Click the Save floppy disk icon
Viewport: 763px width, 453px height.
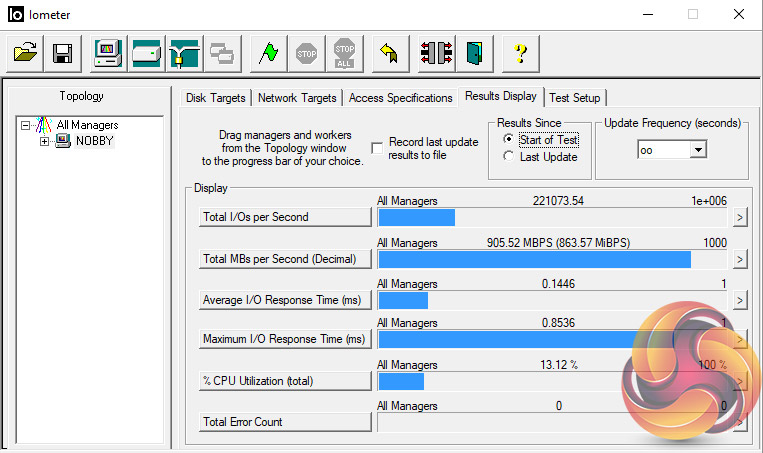[x=62, y=53]
